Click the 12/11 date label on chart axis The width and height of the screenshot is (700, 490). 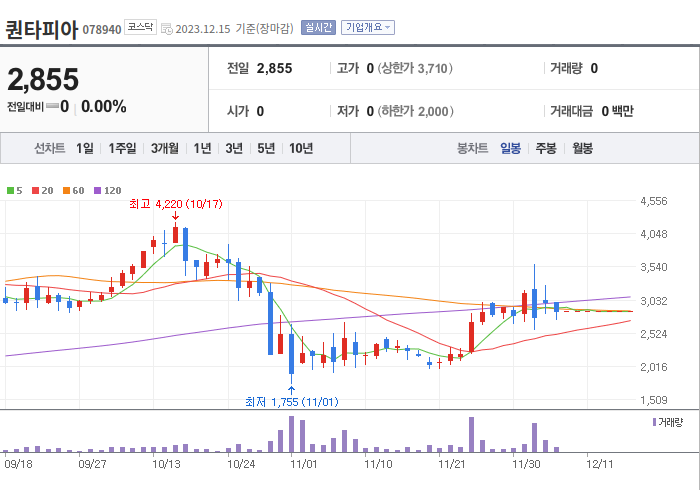(600, 464)
